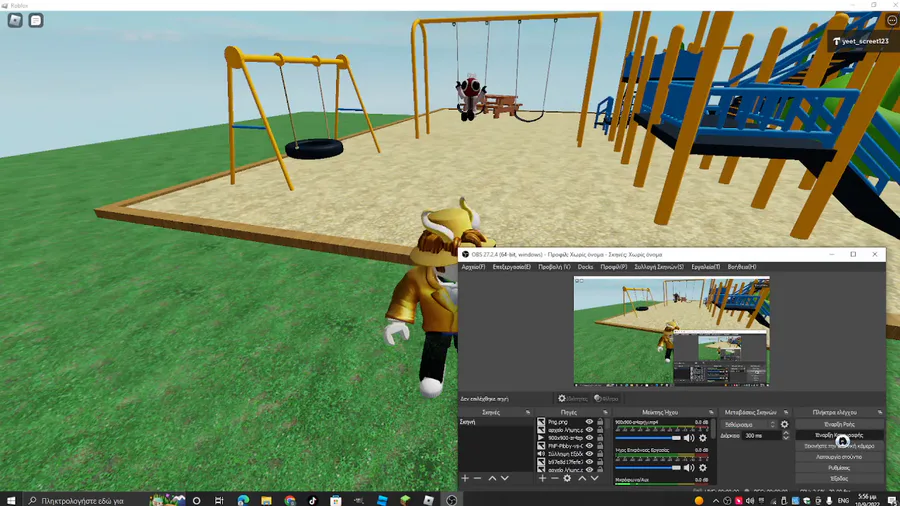The width and height of the screenshot is (900, 506).
Task: Open the Edit menu in OBS
Action: [x=511, y=267]
